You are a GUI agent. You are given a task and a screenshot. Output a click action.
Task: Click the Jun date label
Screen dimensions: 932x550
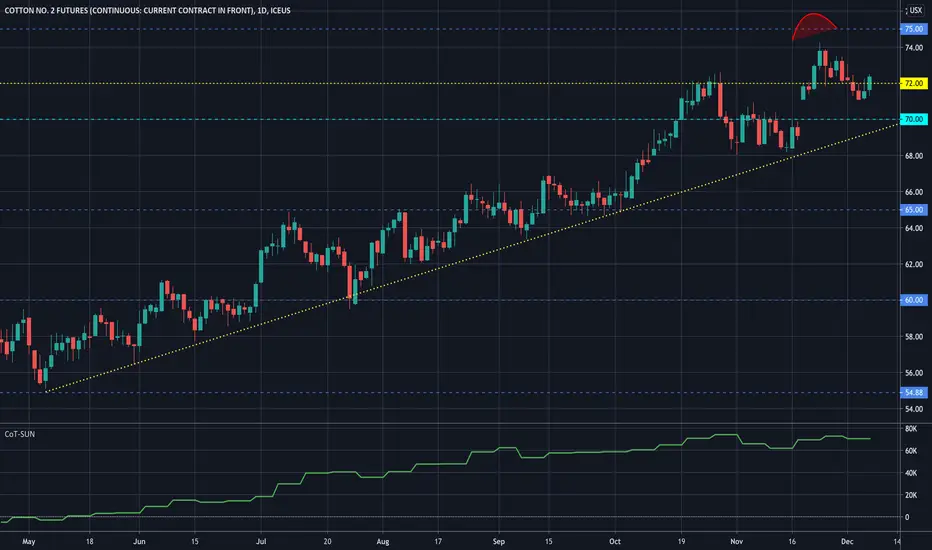(x=139, y=542)
